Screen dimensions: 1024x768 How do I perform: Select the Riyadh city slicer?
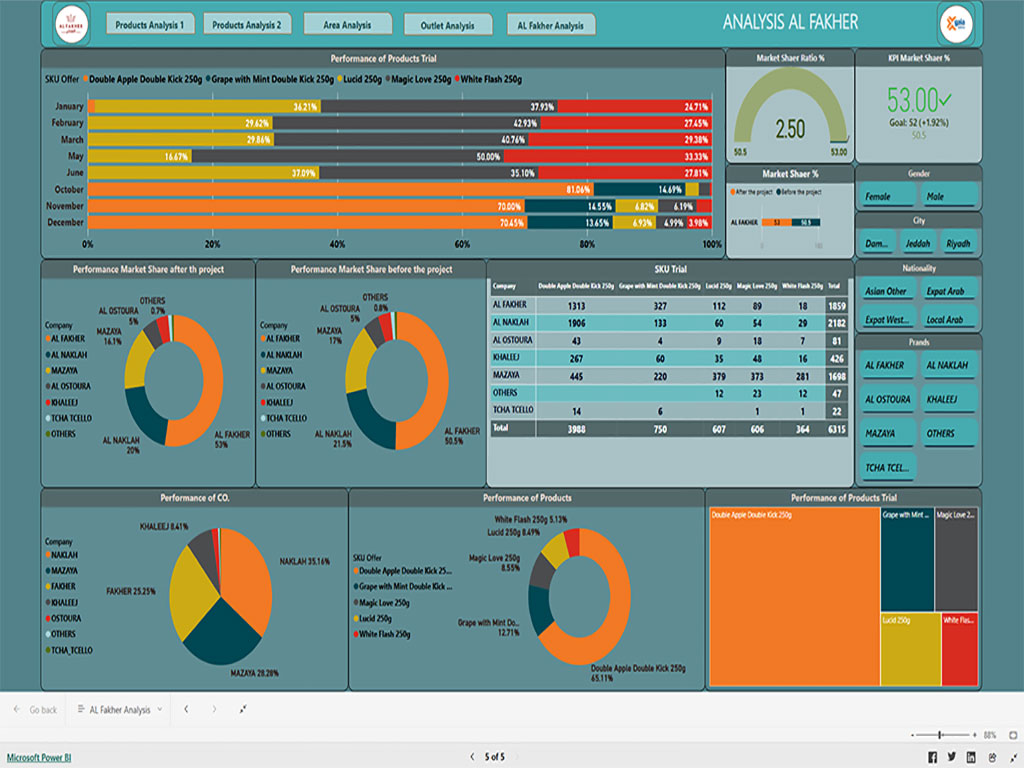click(x=958, y=243)
